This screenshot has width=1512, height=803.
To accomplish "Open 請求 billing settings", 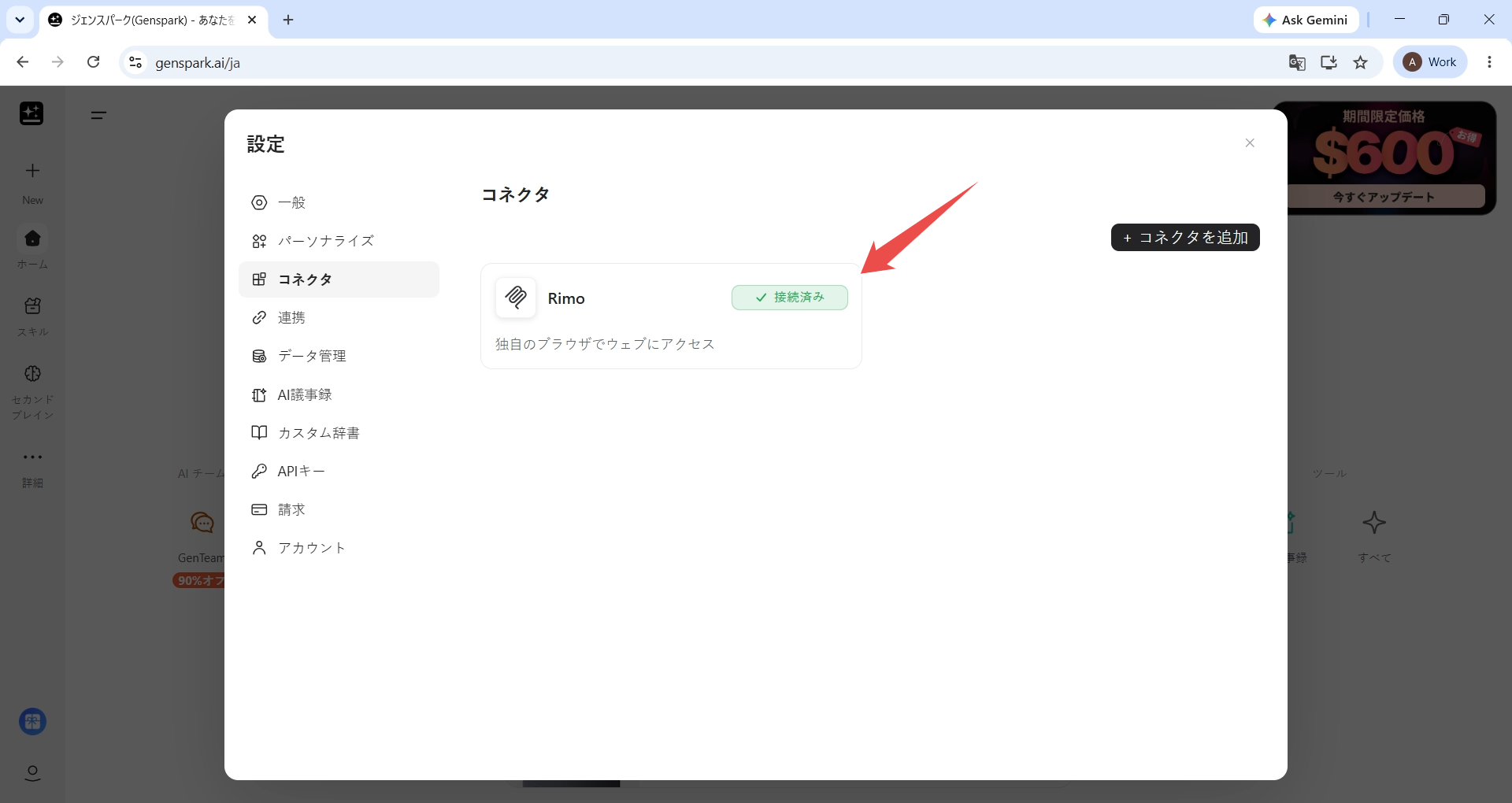I will pos(339,509).
